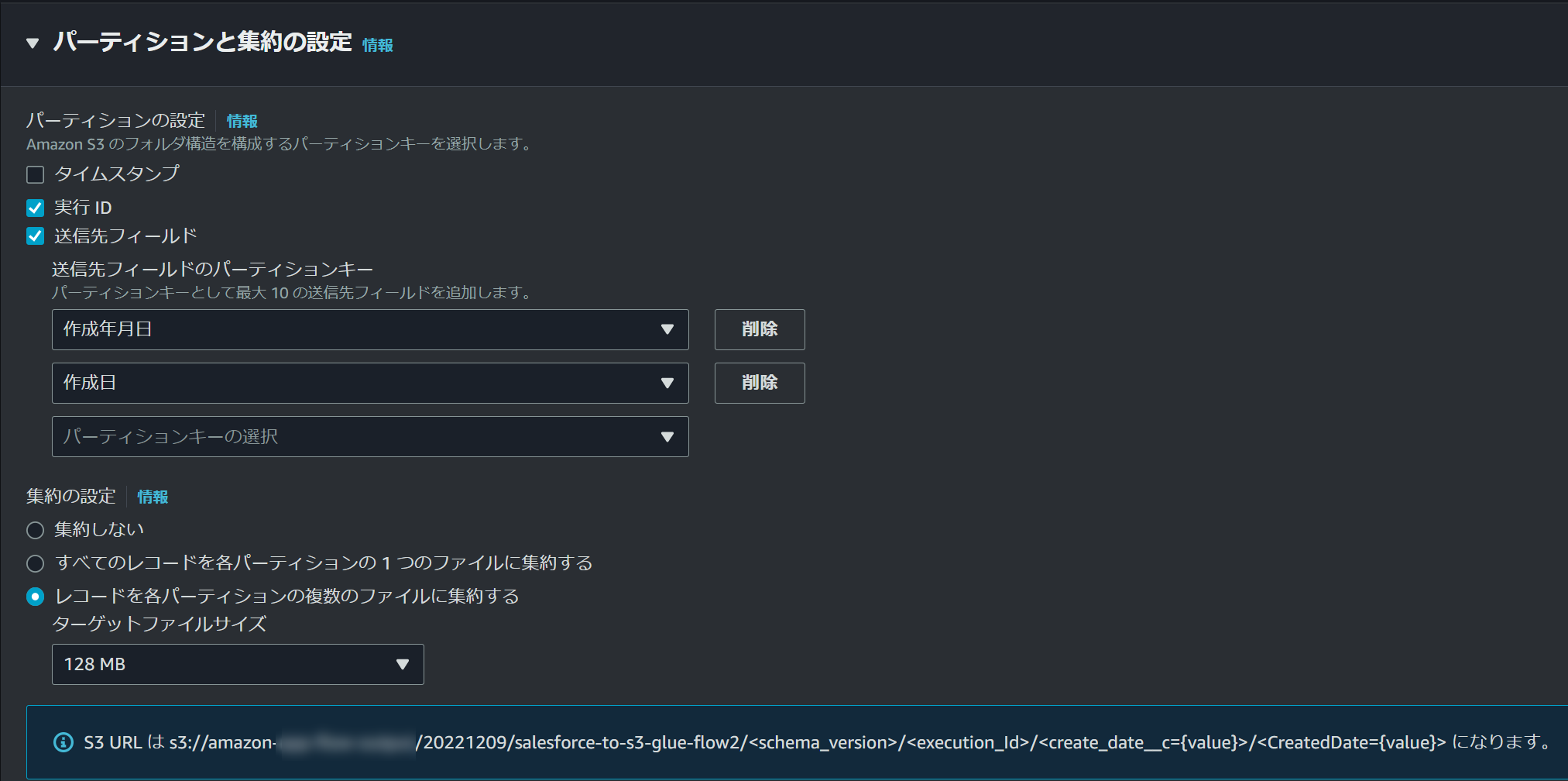Enable the タイムスタンプ checkbox
The image size is (1568, 781).
click(x=35, y=174)
